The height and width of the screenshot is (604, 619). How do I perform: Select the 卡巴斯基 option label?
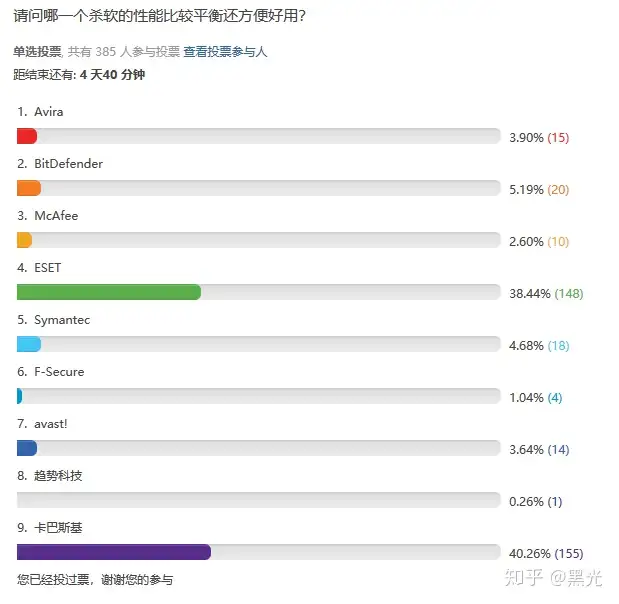tap(58, 528)
